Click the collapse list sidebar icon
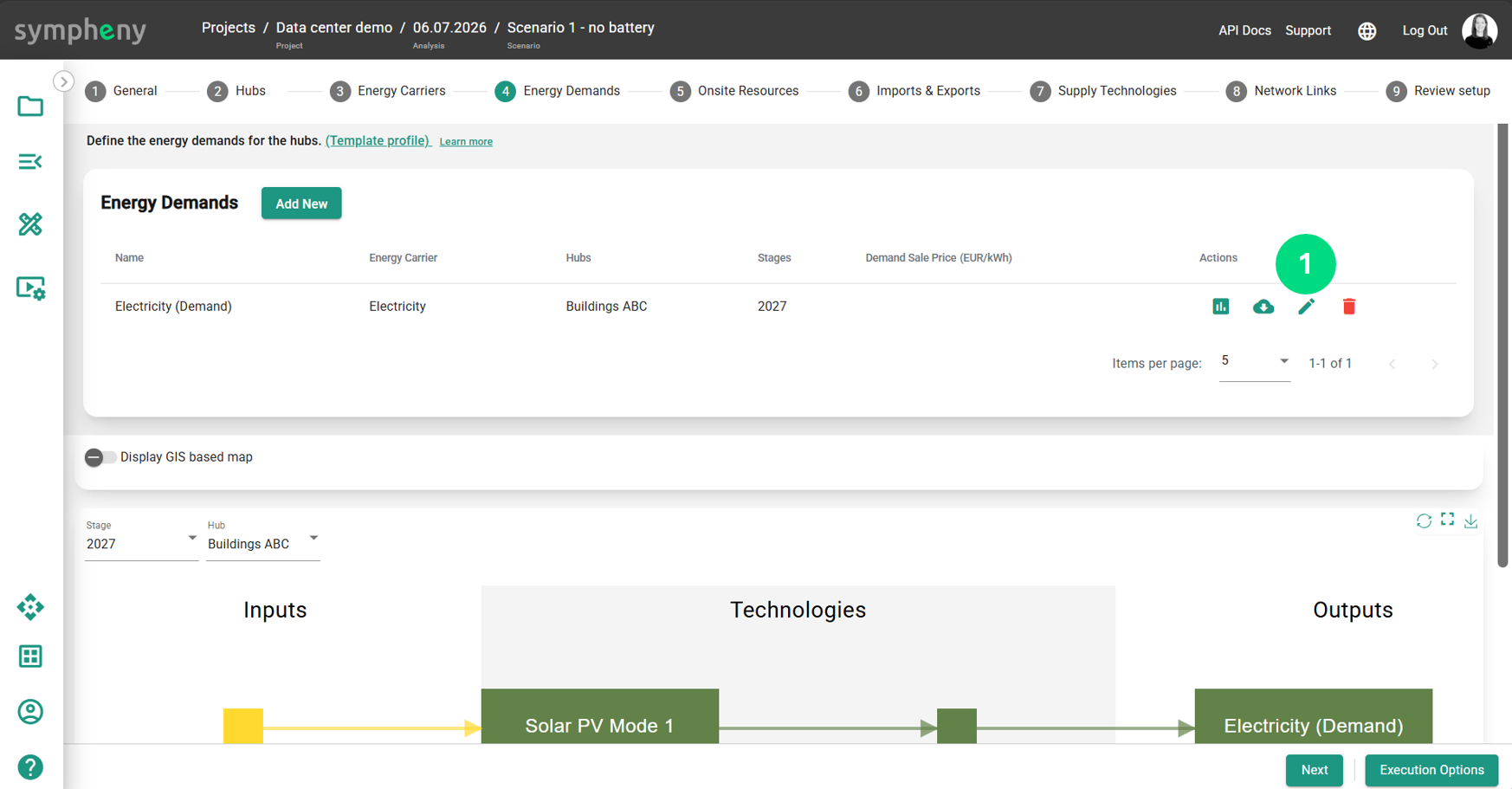This screenshot has height=789, width=1512. point(30,162)
